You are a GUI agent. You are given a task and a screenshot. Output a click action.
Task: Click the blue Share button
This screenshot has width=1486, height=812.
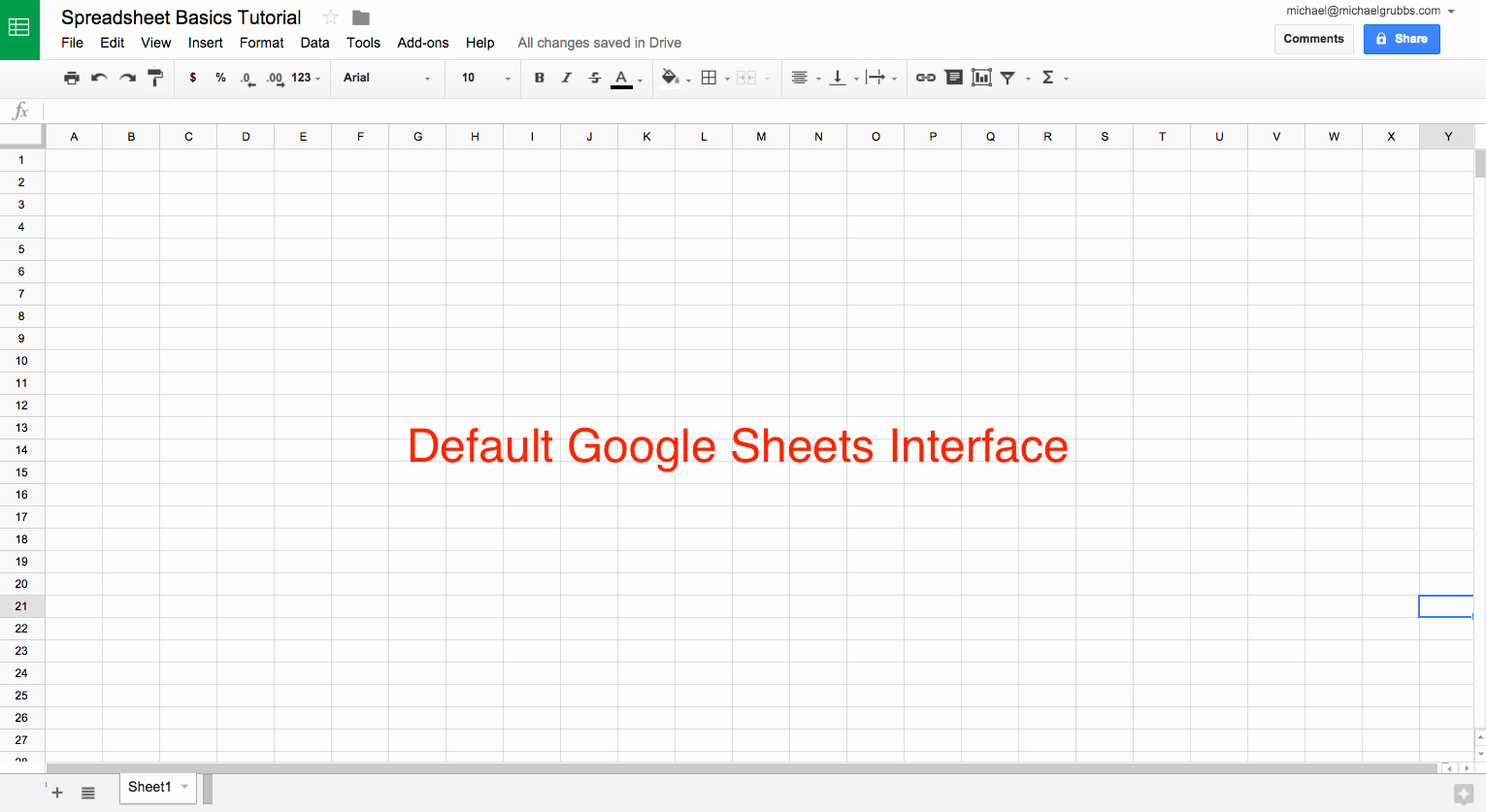click(1401, 39)
